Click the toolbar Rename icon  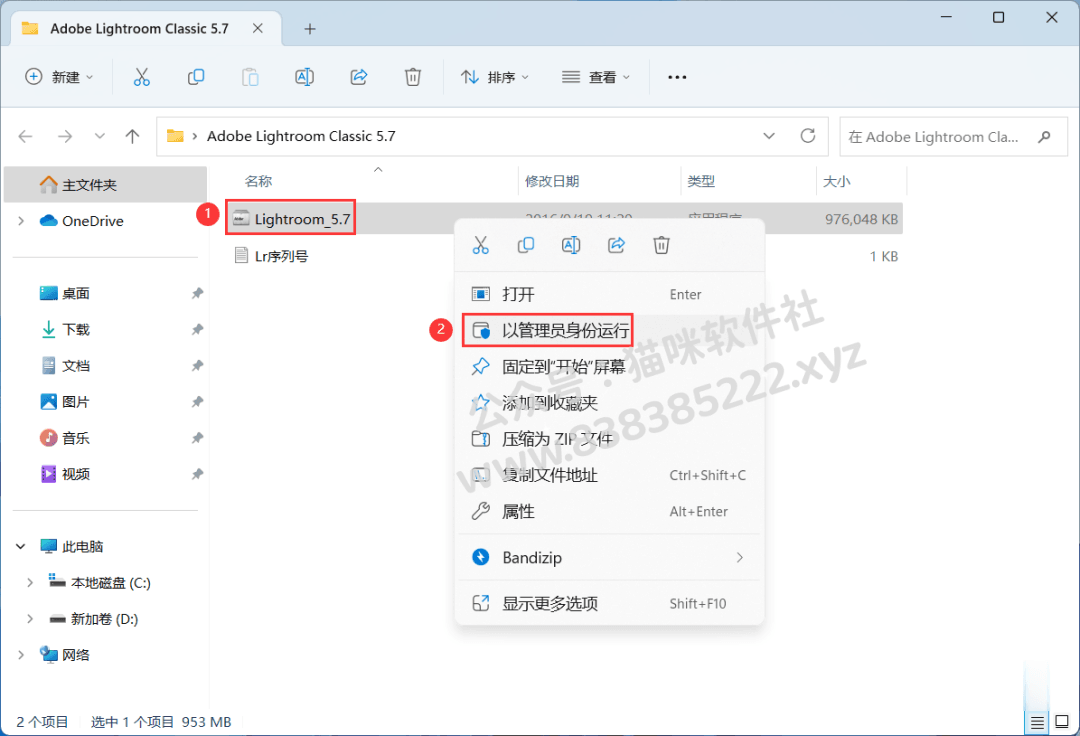click(304, 77)
